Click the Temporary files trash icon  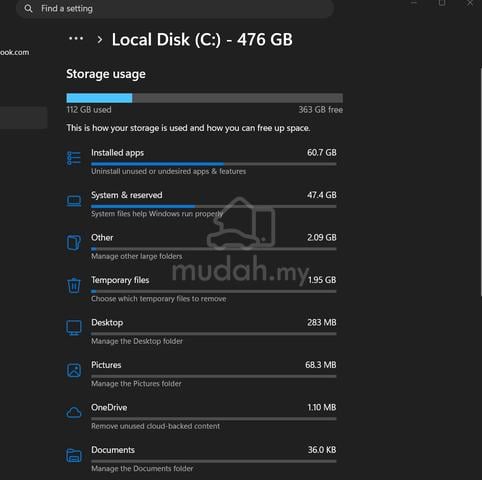tap(74, 285)
